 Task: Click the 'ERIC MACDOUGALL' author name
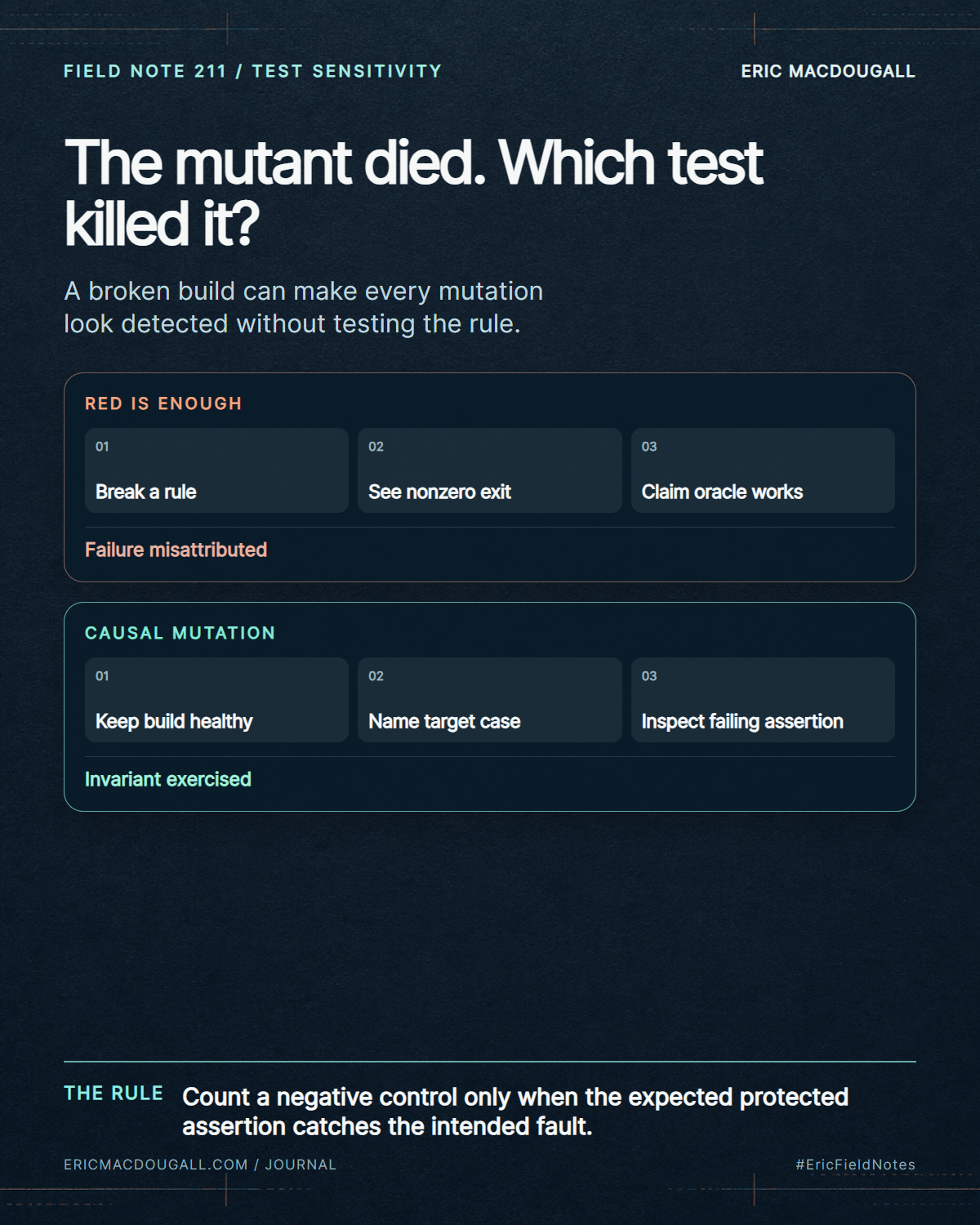(x=828, y=71)
